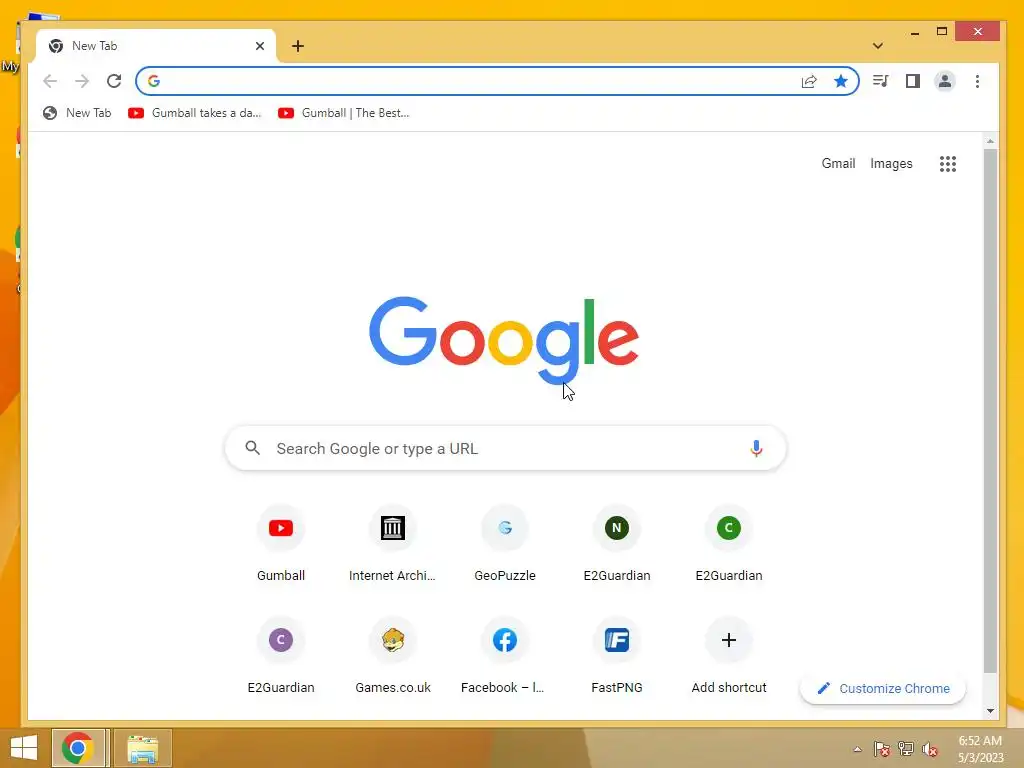Open the Chrome three-dot menu
The image size is (1024, 768).
977,81
